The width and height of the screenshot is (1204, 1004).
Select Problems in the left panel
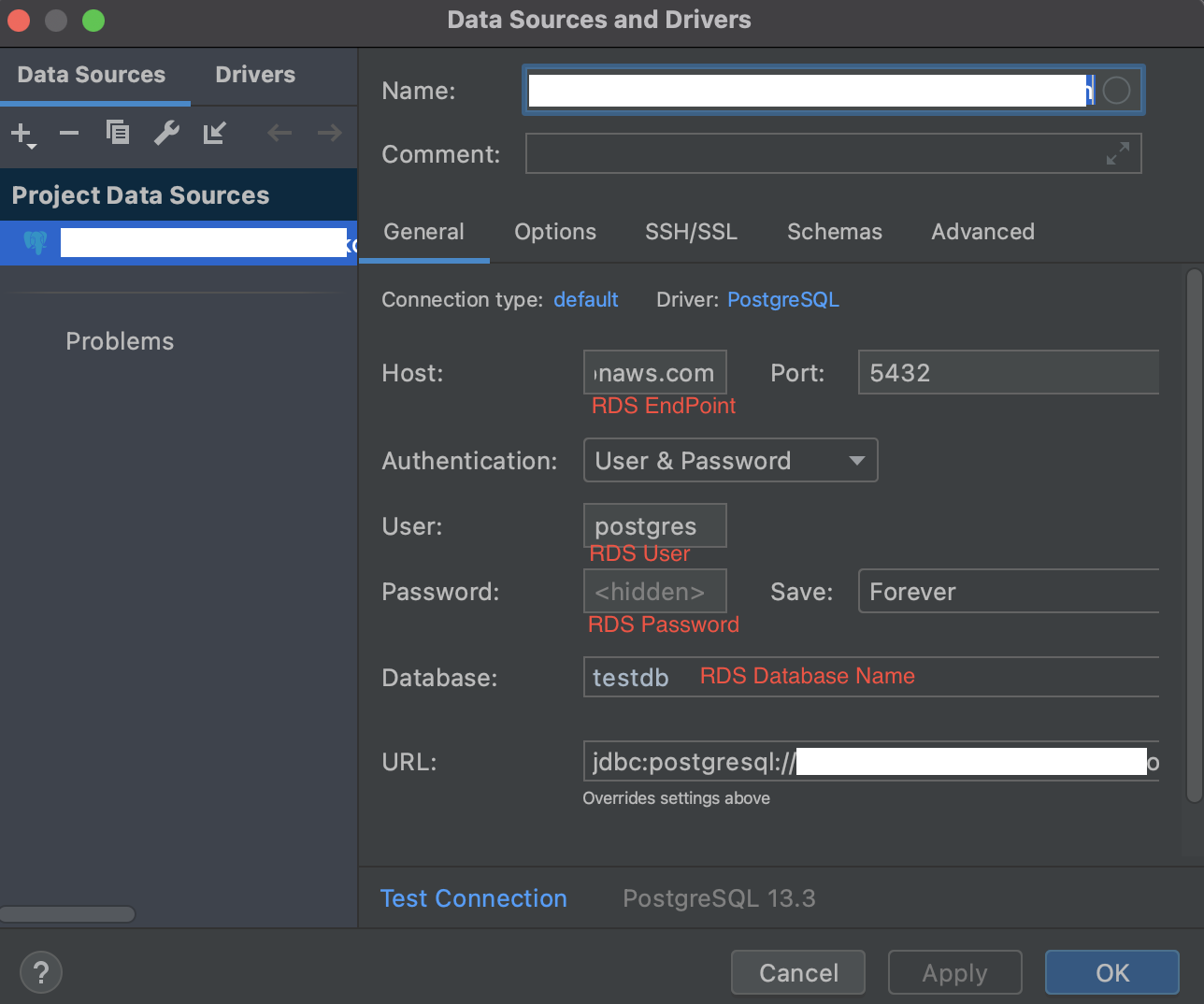coord(120,341)
